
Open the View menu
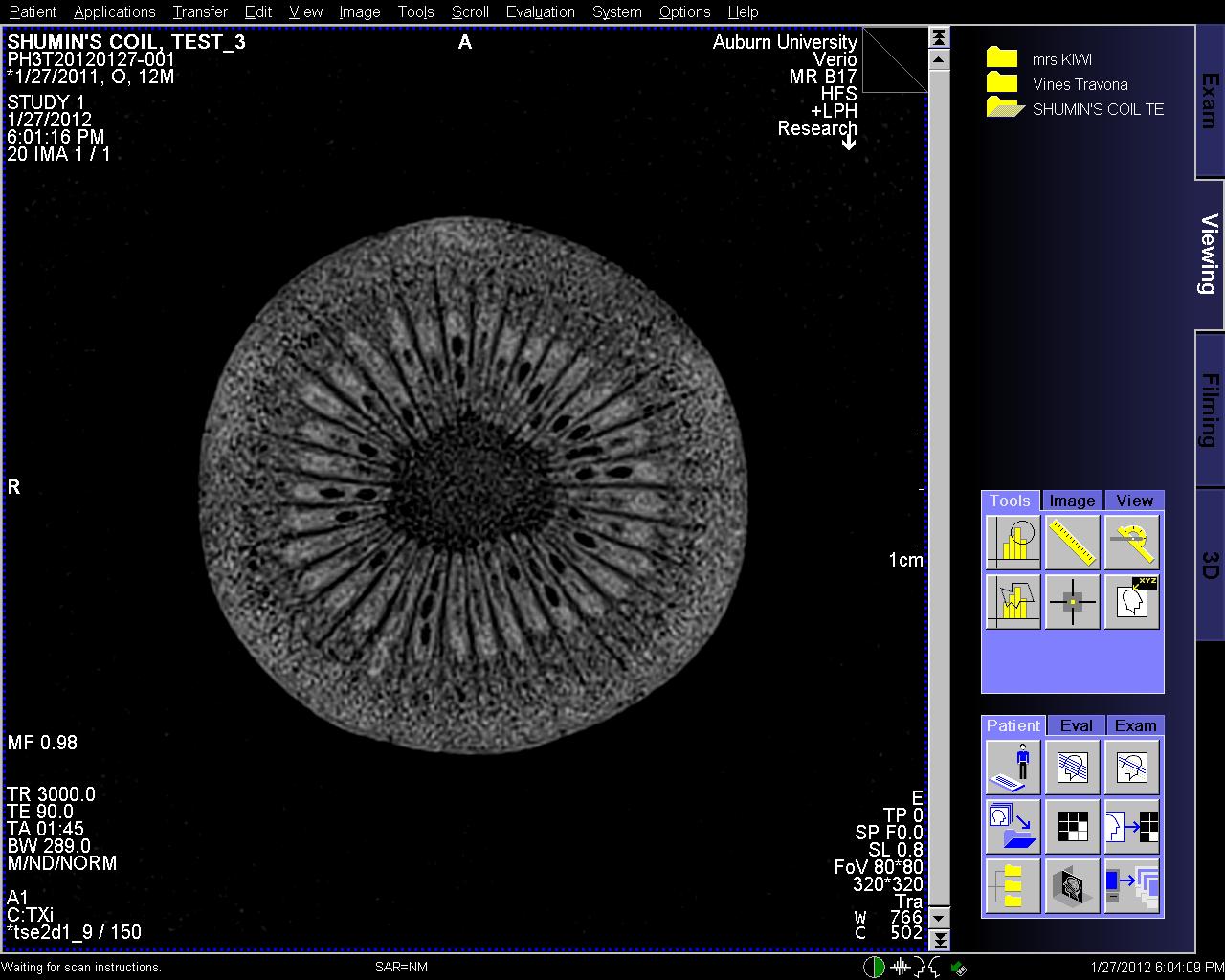(305, 11)
